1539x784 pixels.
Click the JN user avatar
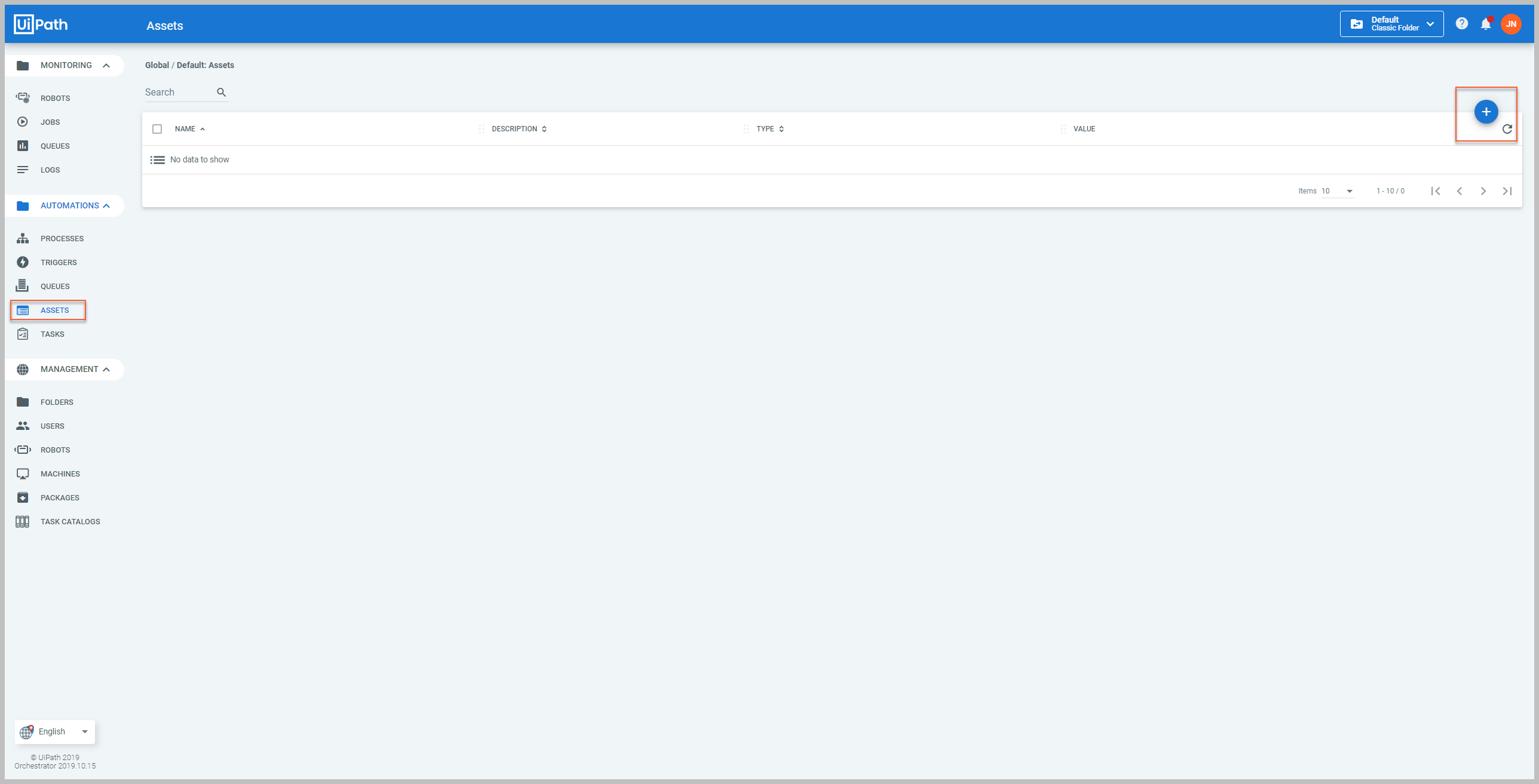pos(1511,24)
